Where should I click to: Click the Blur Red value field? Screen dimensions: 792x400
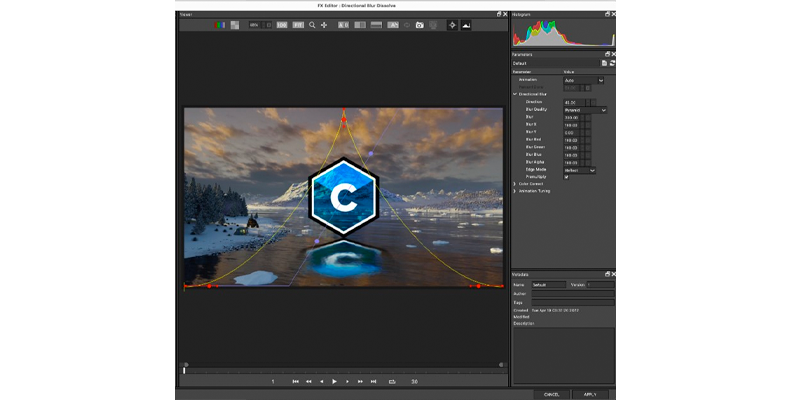point(572,140)
